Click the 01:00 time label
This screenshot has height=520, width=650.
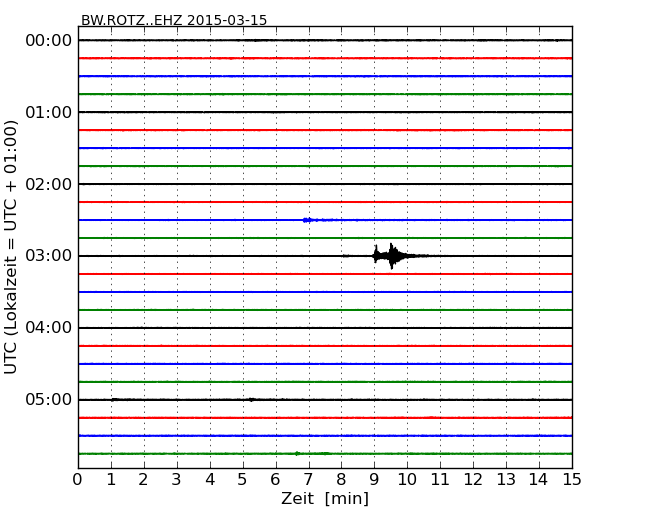coord(49,112)
